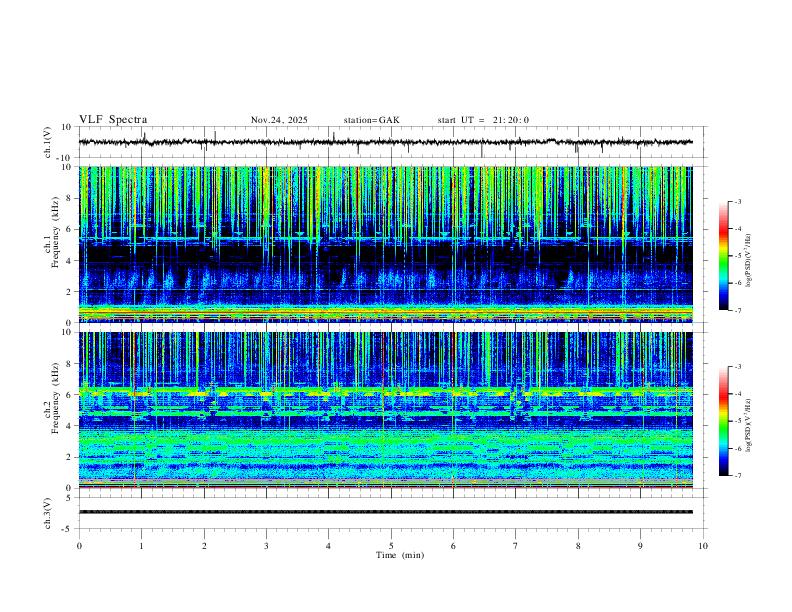The height and width of the screenshot is (612, 792).
Task: Click the "4" kHz tick of ch.2 spectrogram
Action: pos(69,426)
